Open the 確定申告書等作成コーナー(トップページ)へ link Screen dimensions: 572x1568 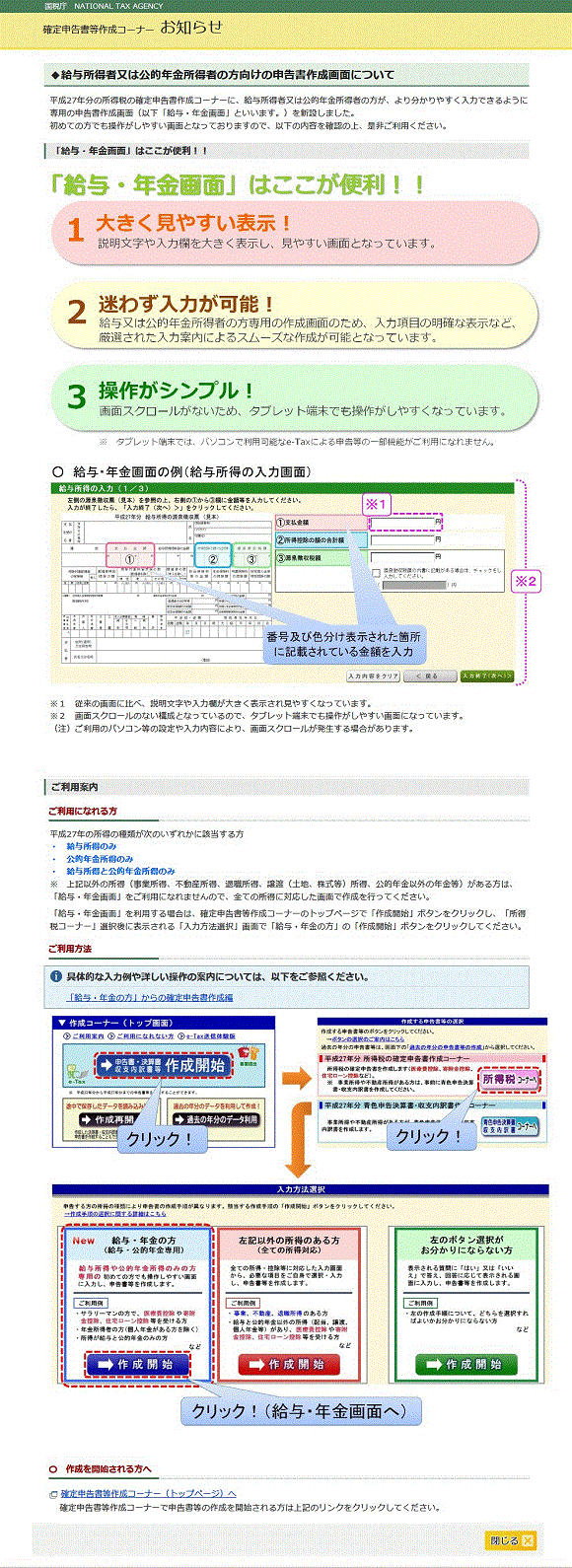(x=149, y=1493)
